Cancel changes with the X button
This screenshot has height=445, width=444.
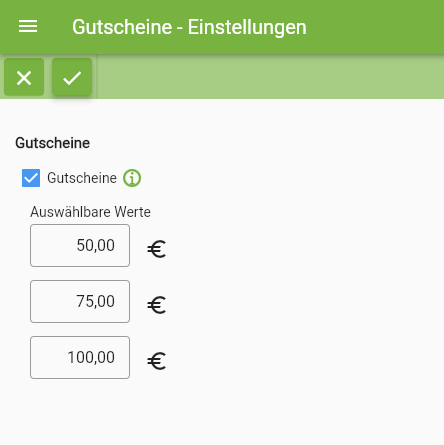[24, 77]
